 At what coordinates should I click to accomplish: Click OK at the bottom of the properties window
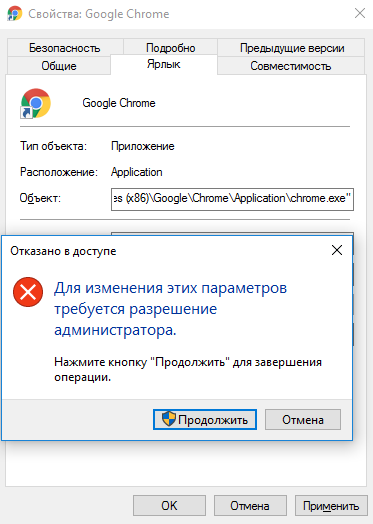tap(169, 506)
